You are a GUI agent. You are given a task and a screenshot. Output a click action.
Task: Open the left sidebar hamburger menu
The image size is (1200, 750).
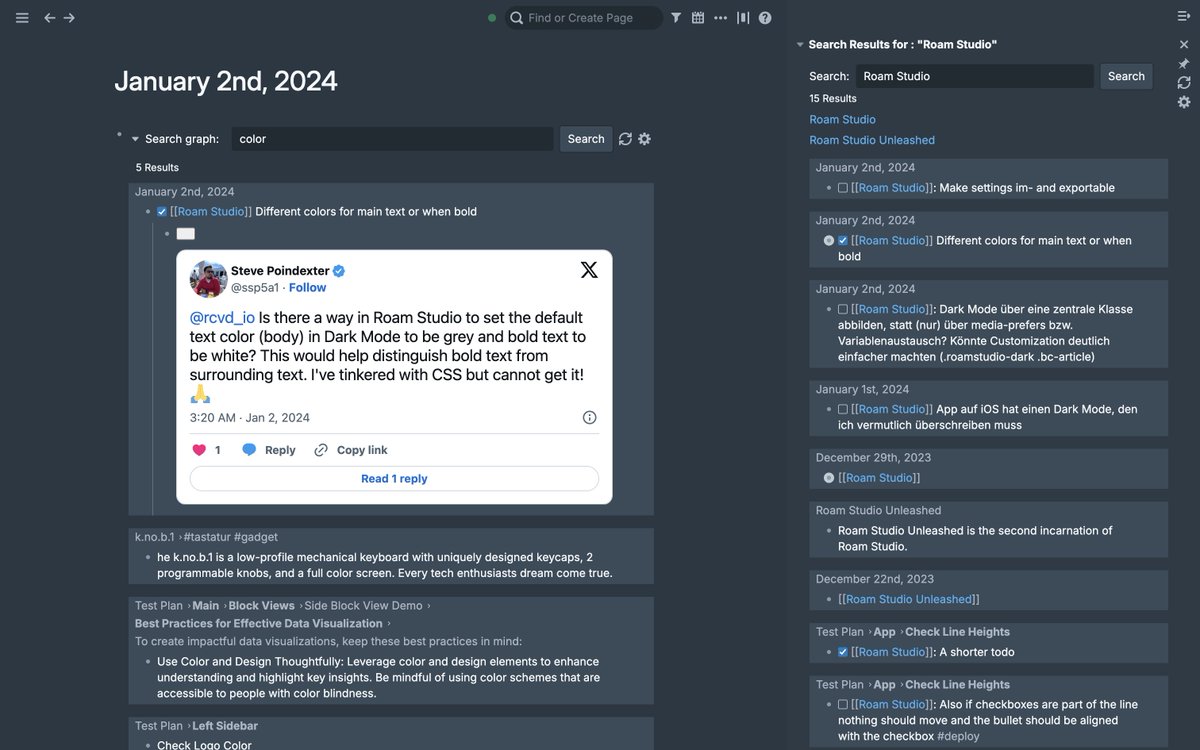tap(22, 18)
